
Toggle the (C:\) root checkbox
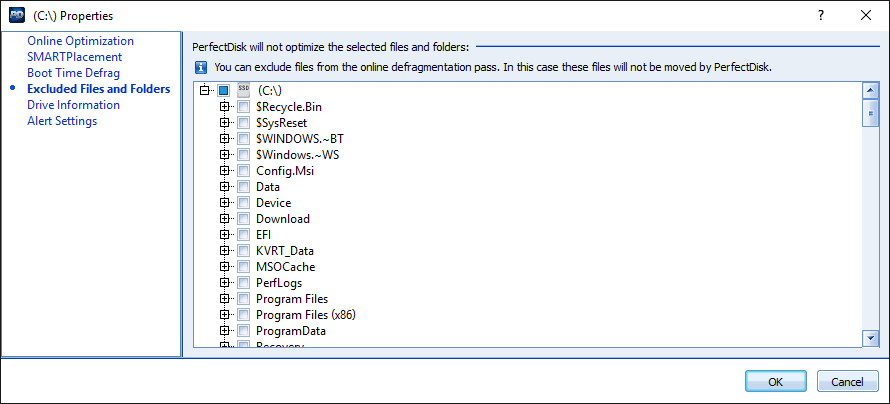tap(224, 91)
